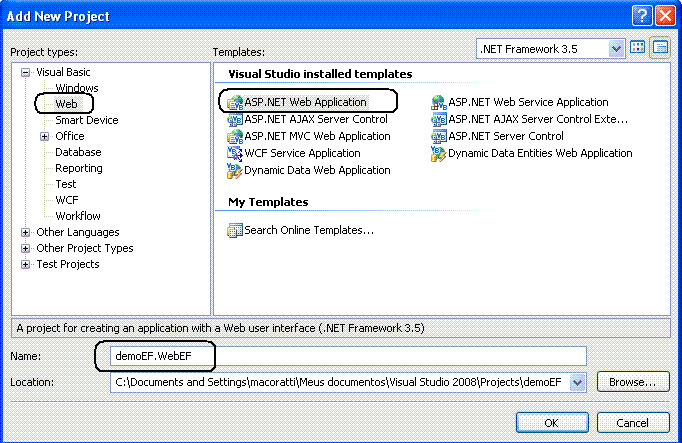Click the Dynamic Data Entities Web Application icon

coord(439,153)
